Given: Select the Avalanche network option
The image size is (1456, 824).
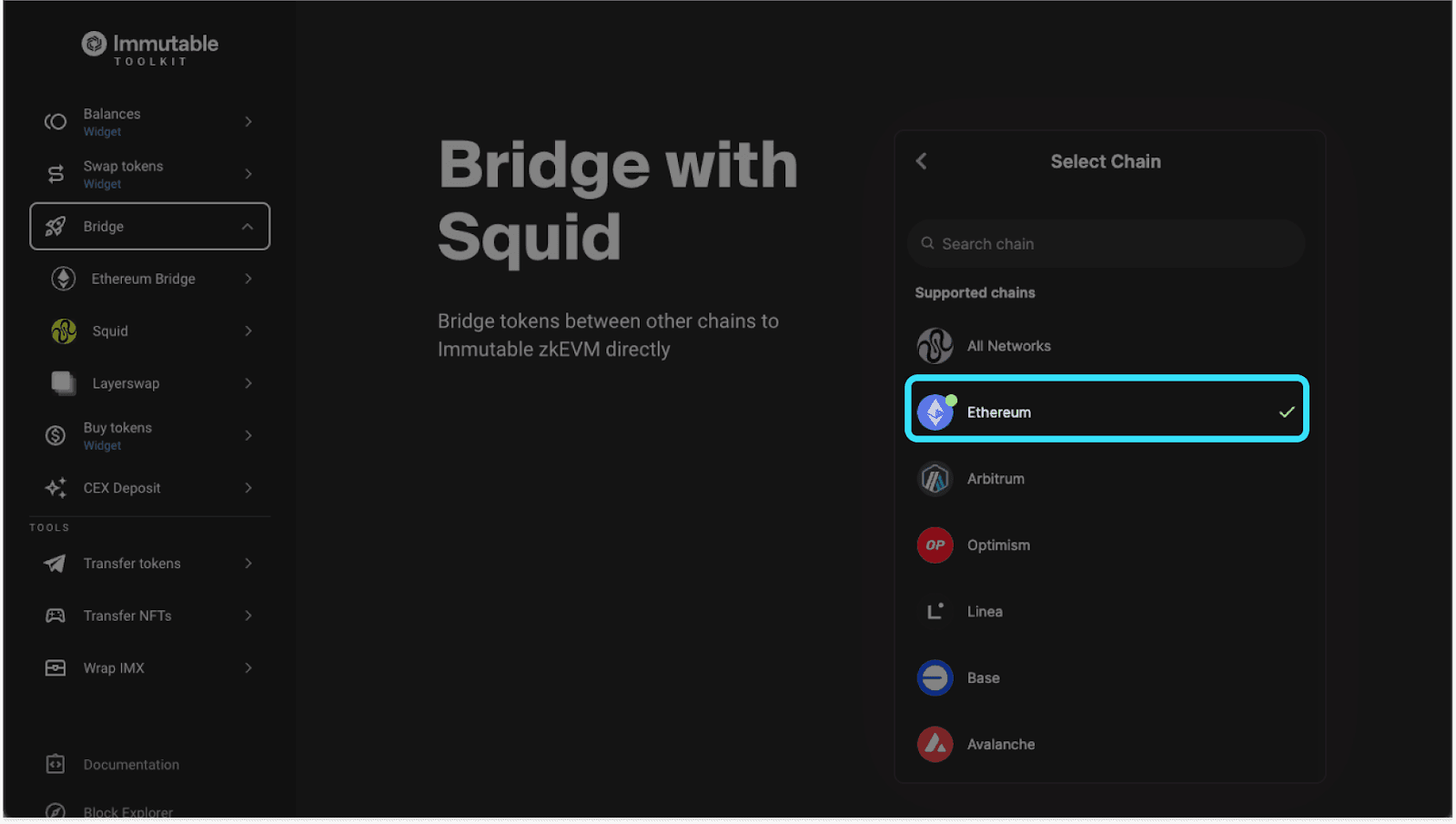Looking at the screenshot, I should pyautogui.click(x=1001, y=744).
